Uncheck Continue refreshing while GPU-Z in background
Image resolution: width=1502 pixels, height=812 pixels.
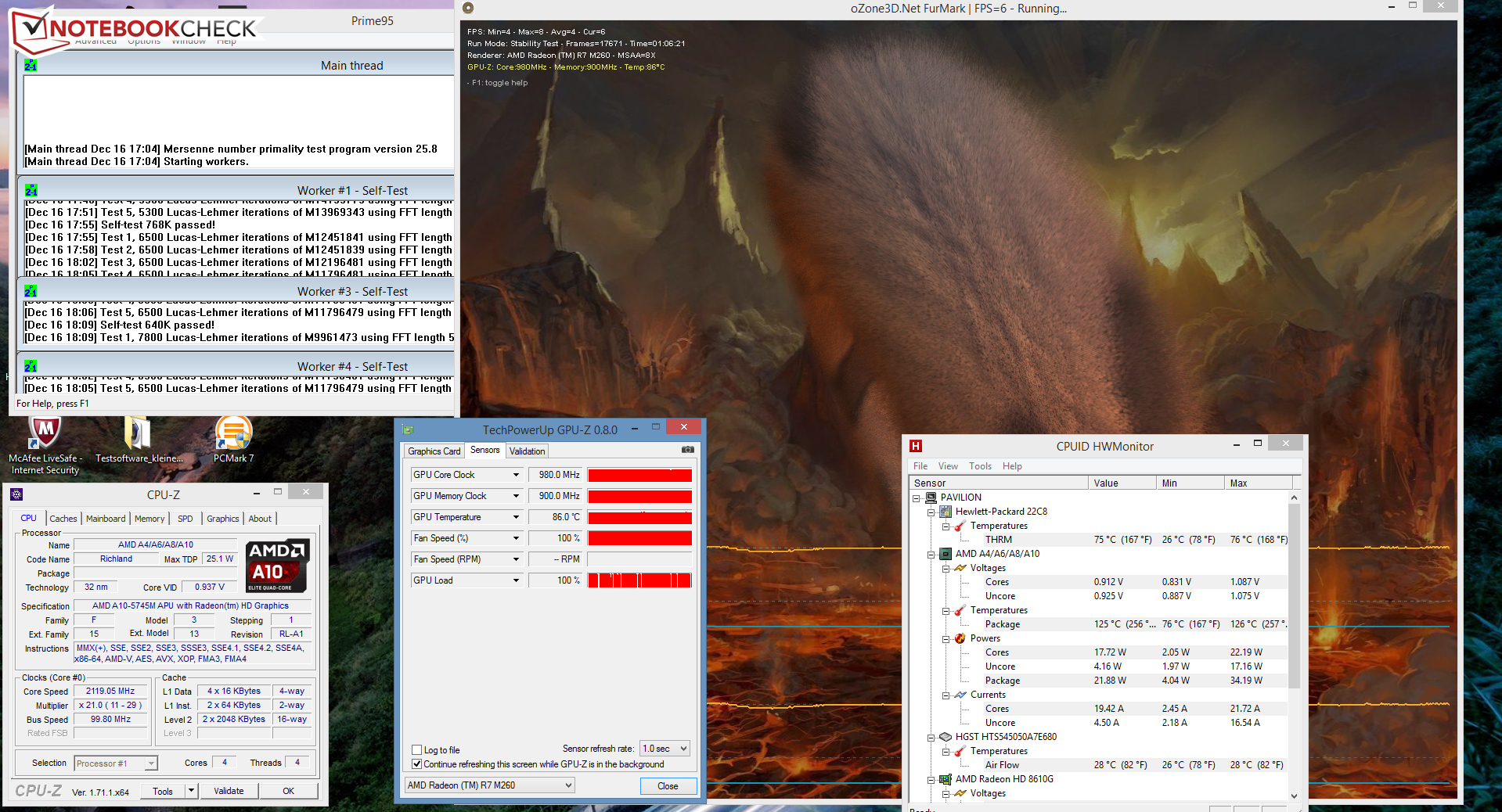[417, 764]
